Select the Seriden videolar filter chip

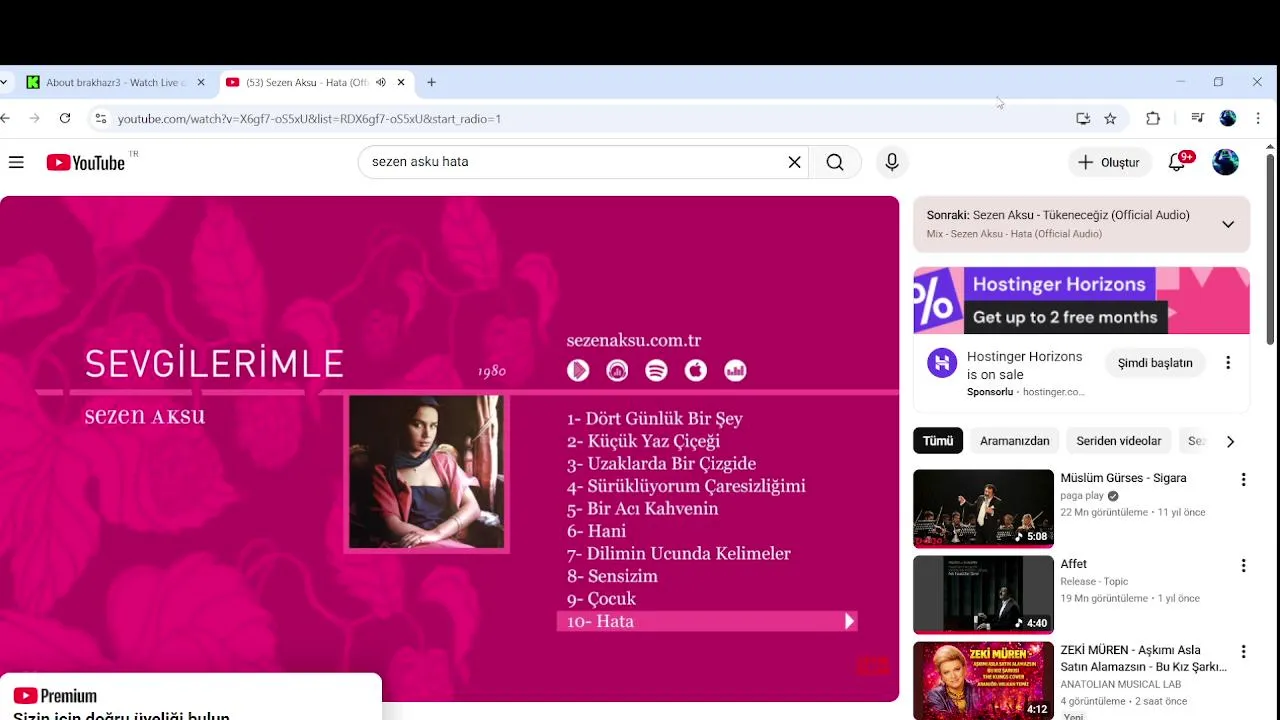click(1118, 441)
